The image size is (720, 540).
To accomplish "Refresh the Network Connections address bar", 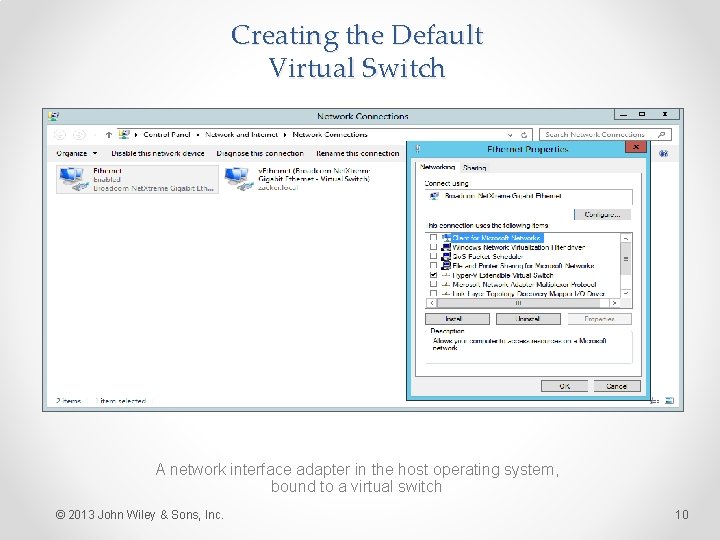I will pos(524,135).
